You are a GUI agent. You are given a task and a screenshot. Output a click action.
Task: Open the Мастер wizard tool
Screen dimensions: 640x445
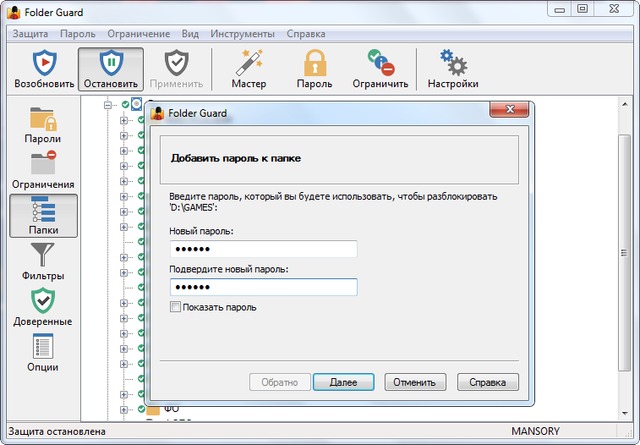click(248, 69)
